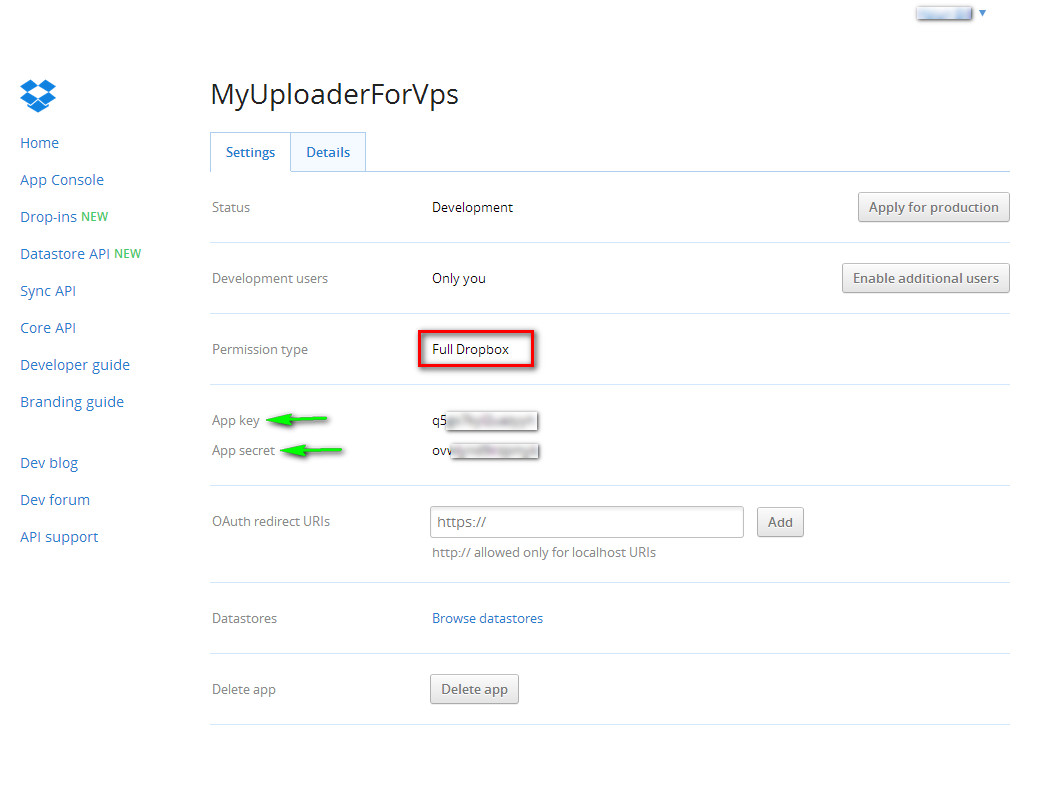Click the Delete app row label
This screenshot has width=1049, height=792.
coord(244,689)
